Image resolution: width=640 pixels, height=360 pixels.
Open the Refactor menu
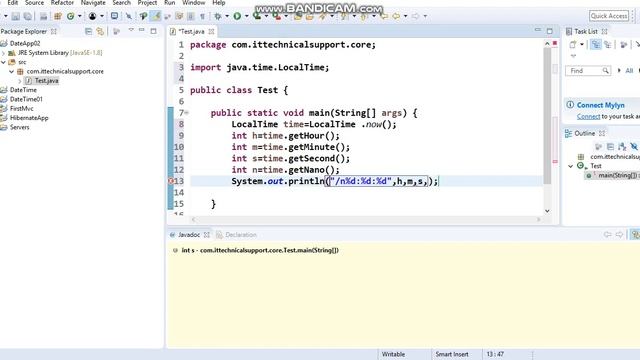click(x=62, y=3)
